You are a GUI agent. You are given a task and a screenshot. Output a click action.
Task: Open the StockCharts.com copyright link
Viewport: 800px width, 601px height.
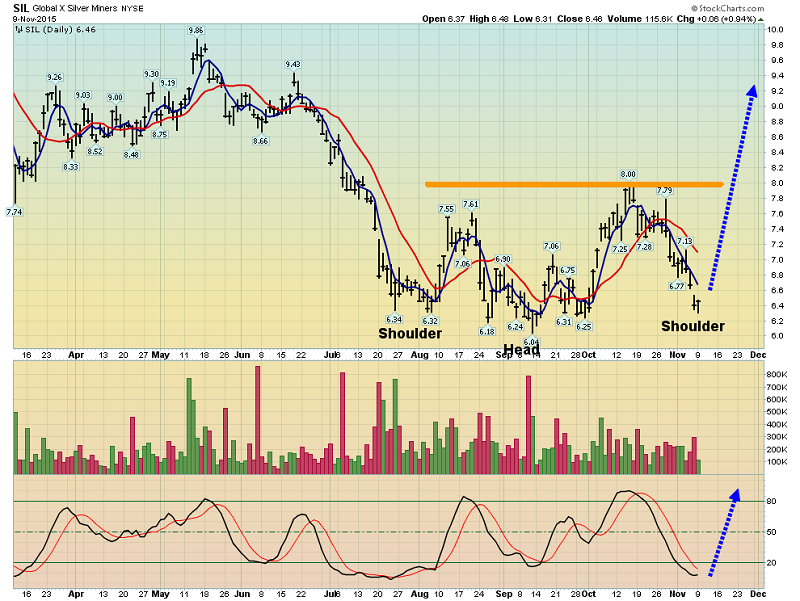[x=728, y=8]
